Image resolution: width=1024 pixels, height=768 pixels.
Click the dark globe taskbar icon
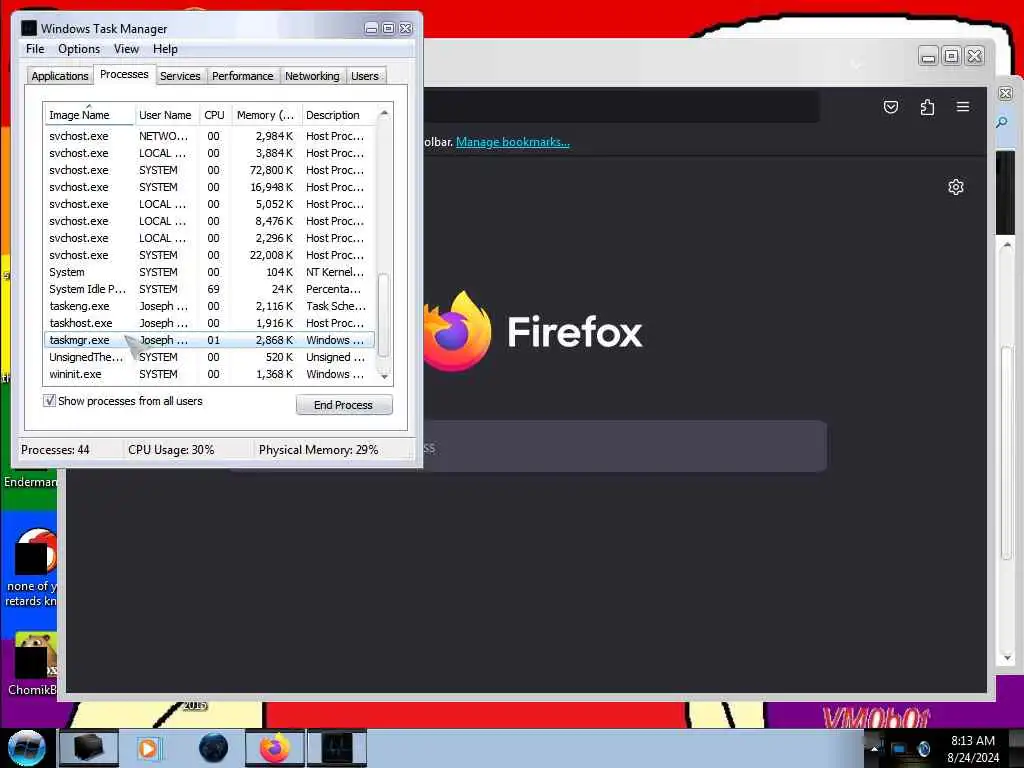[214, 748]
